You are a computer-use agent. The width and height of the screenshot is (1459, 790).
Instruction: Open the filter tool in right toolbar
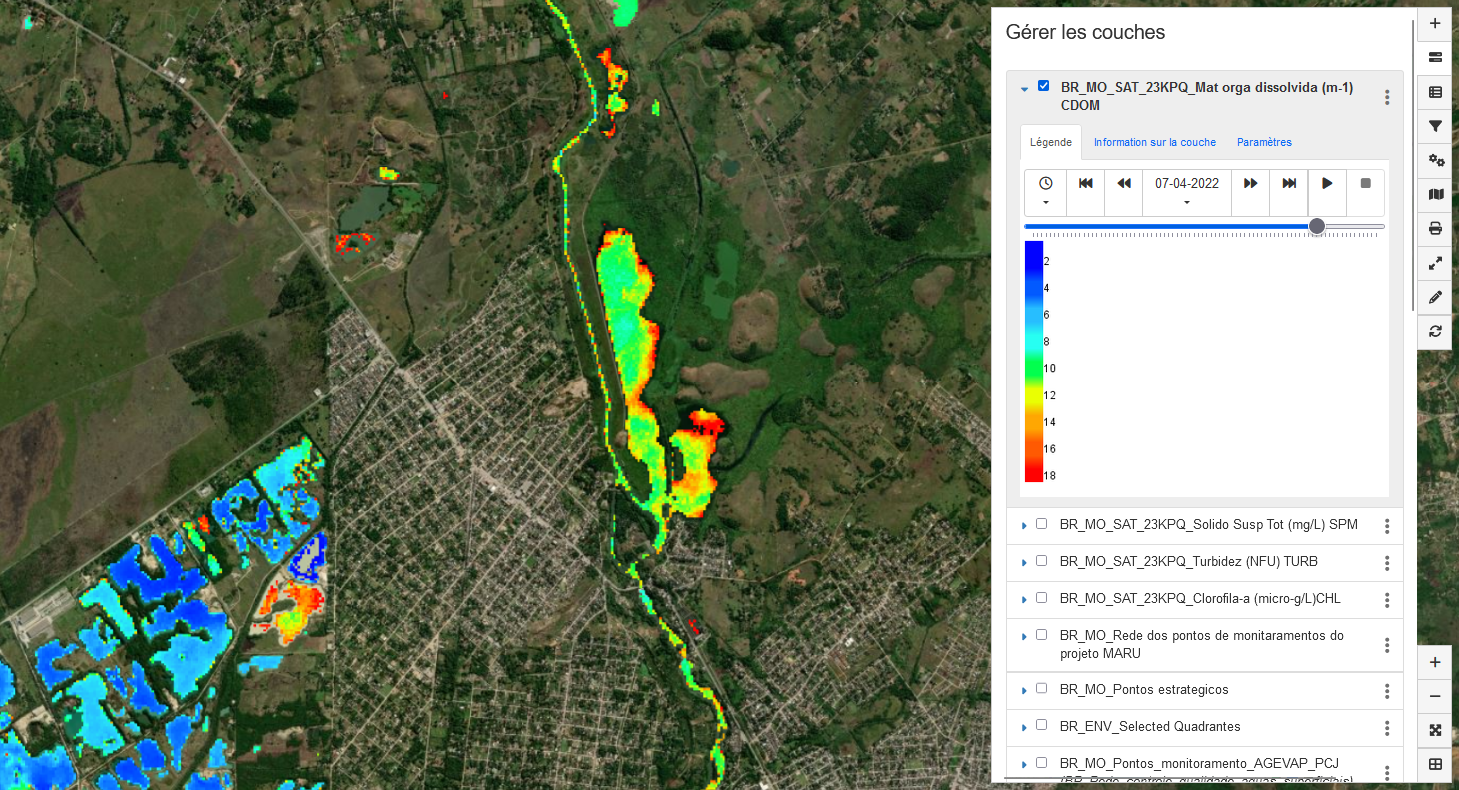pos(1435,126)
